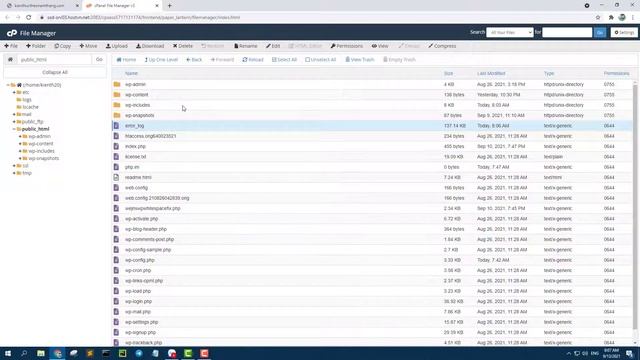This screenshot has height=360, width=640.
Task: Click the wp-snapshots folder icon in file list
Action: 117,116
